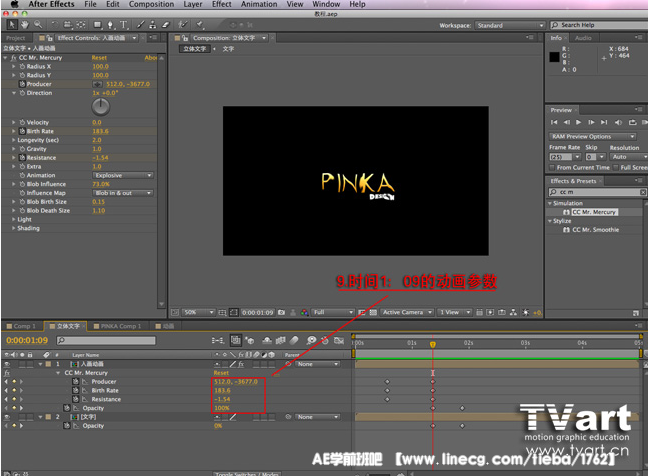Open RAM Preview Options dropdown
Image resolution: width=648 pixels, height=476 pixels.
[592, 136]
